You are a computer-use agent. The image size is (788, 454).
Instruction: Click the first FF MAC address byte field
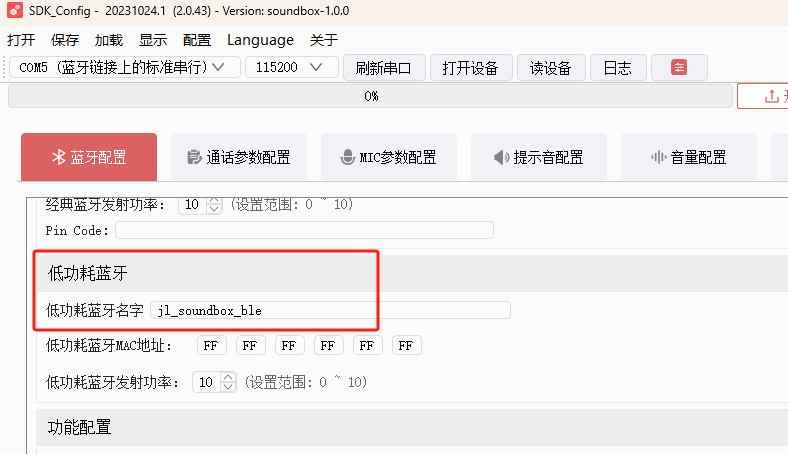click(x=211, y=345)
